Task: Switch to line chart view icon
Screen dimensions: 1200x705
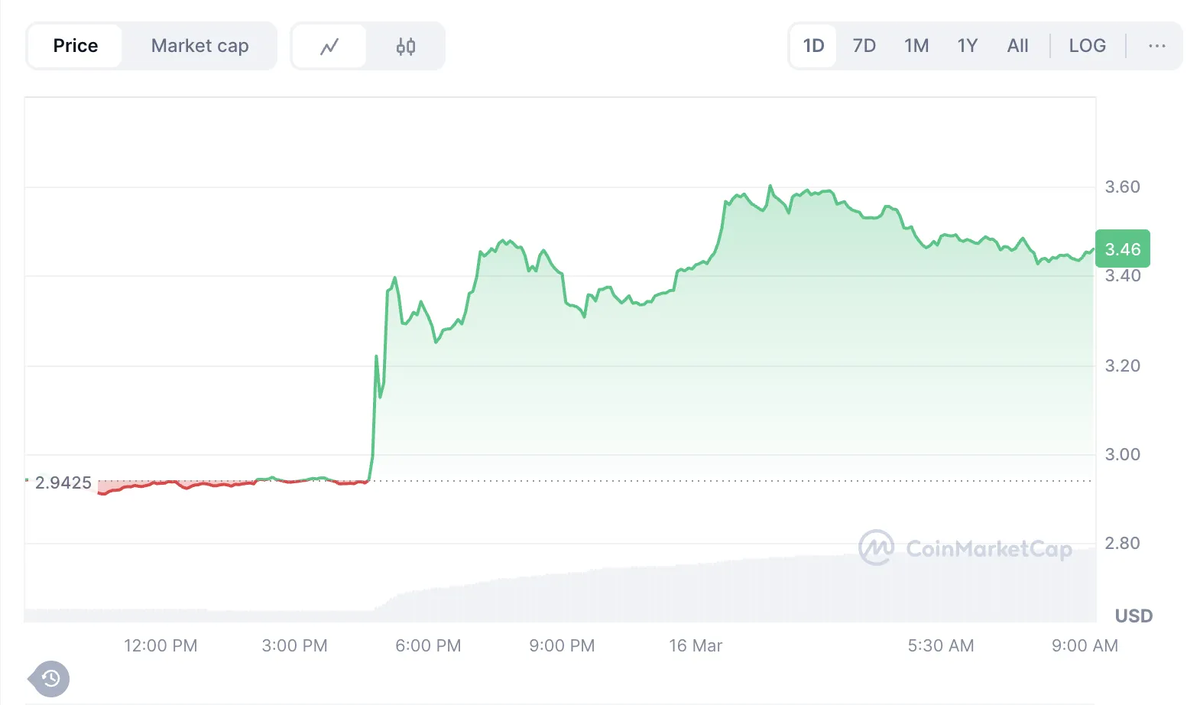Action: tap(329, 46)
